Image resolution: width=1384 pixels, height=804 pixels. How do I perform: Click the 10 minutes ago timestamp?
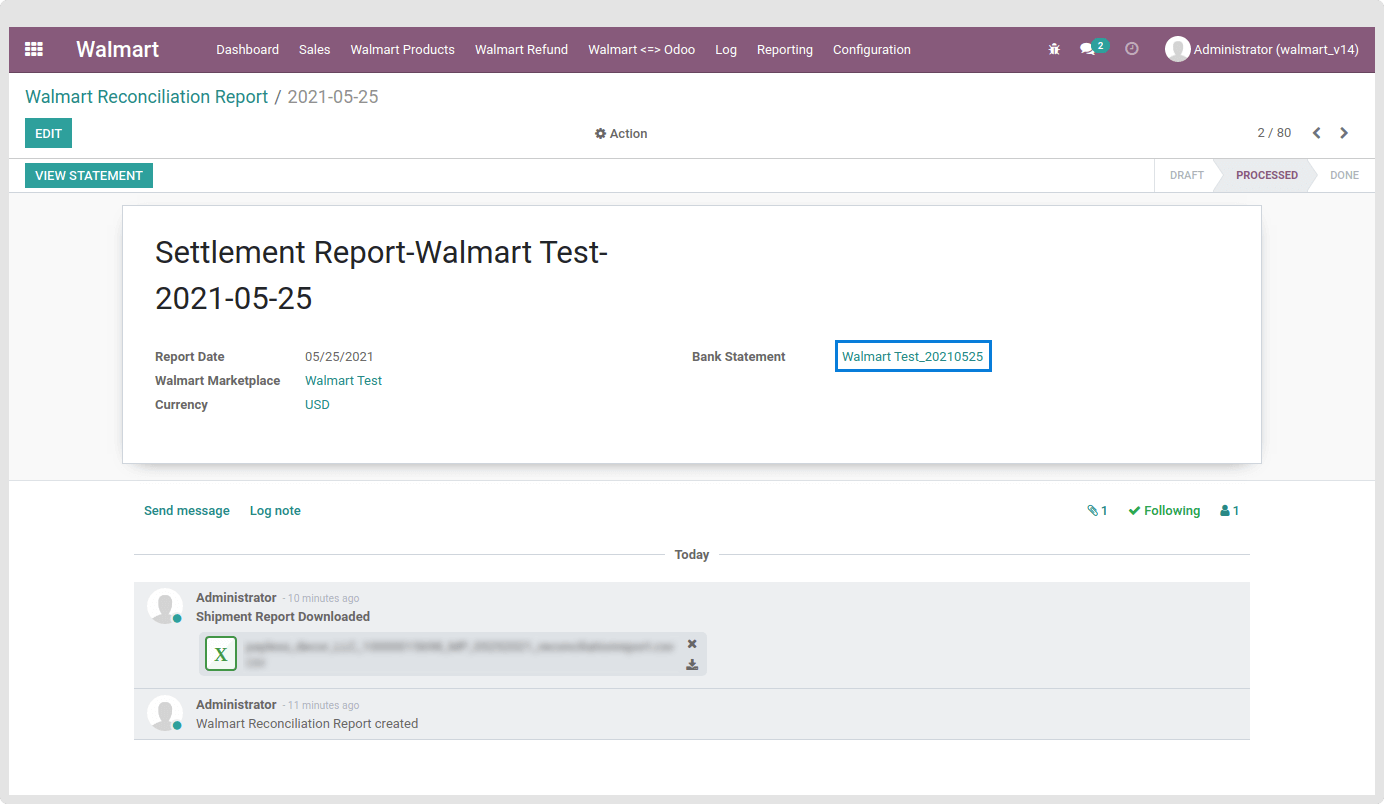(x=323, y=599)
